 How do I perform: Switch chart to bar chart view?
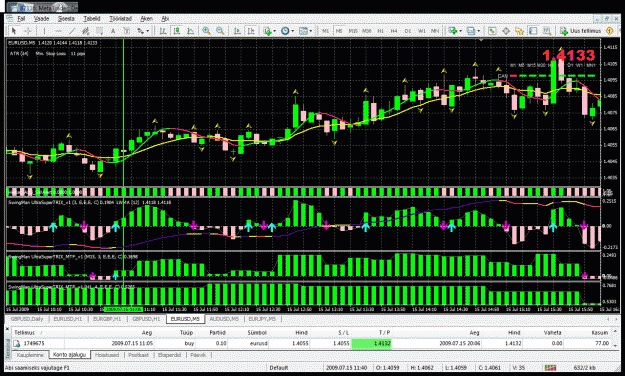163,31
